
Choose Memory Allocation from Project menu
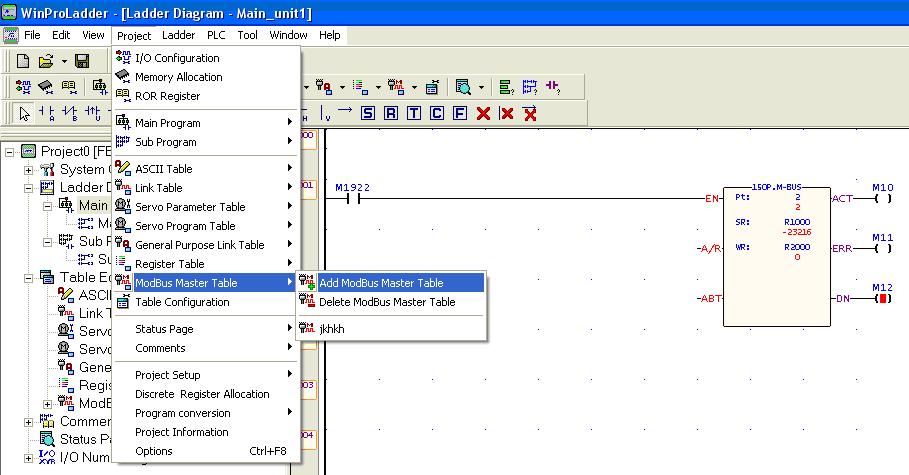pyautogui.click(x=206, y=77)
